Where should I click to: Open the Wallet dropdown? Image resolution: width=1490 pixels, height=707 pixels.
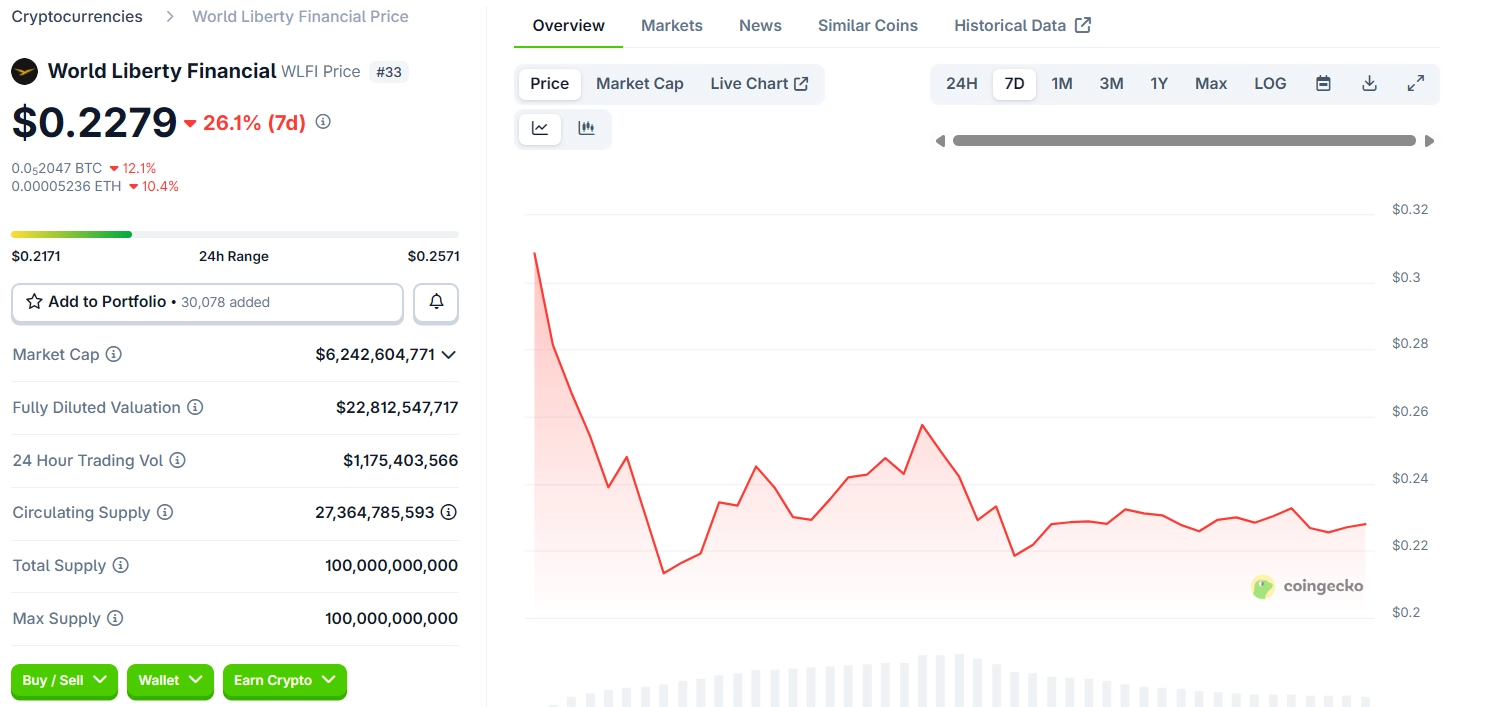(x=170, y=680)
